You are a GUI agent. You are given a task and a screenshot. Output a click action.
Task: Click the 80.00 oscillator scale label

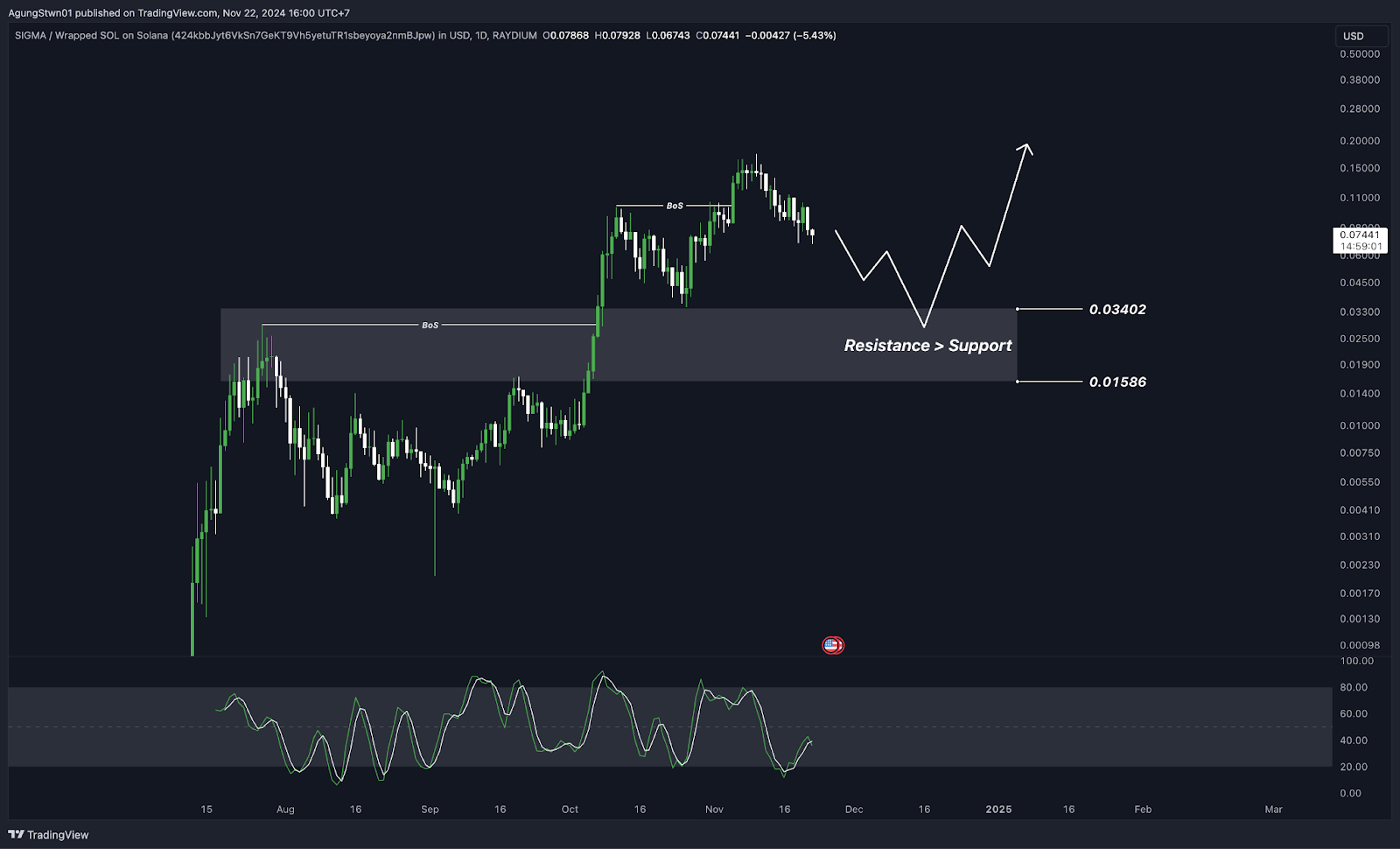pos(1354,688)
